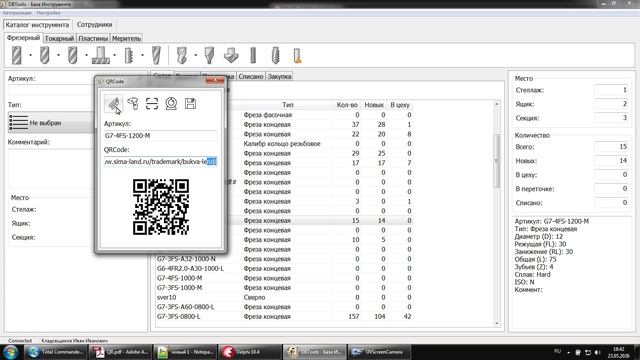This screenshot has width=640, height=360.
Task: Open the 'Списано' tab
Action: (251, 76)
